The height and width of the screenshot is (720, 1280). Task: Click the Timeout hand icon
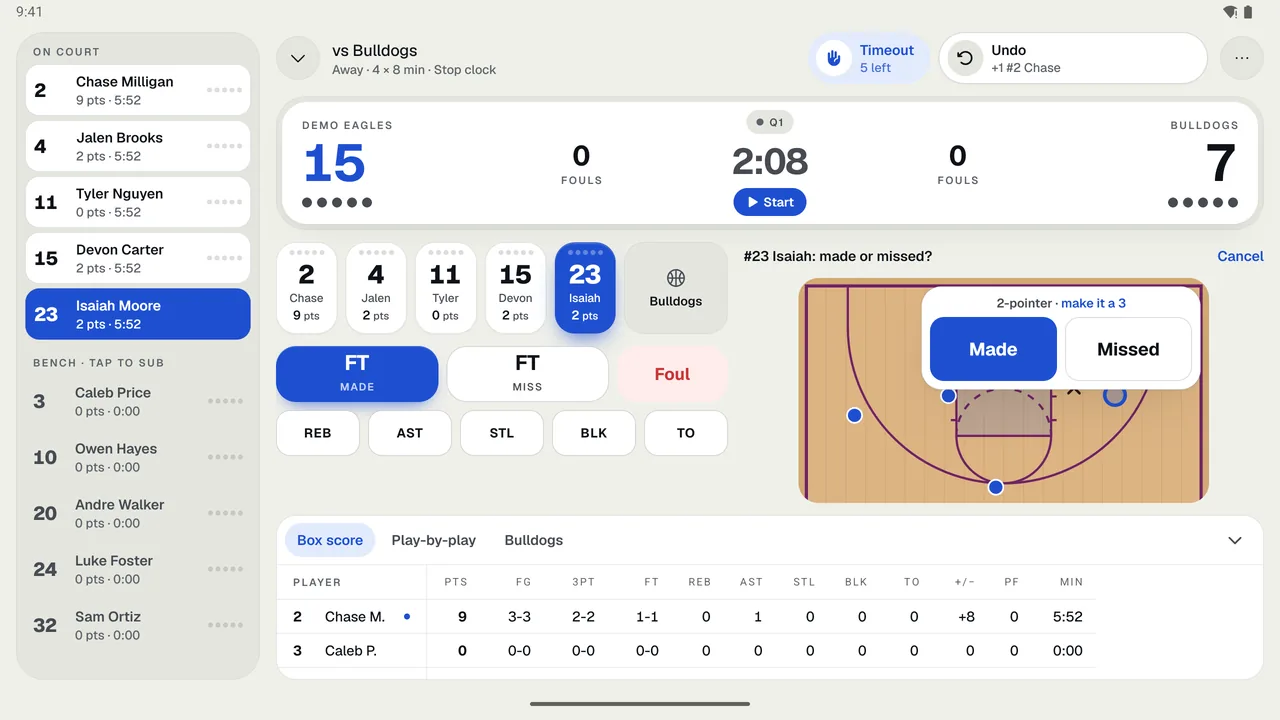[833, 58]
